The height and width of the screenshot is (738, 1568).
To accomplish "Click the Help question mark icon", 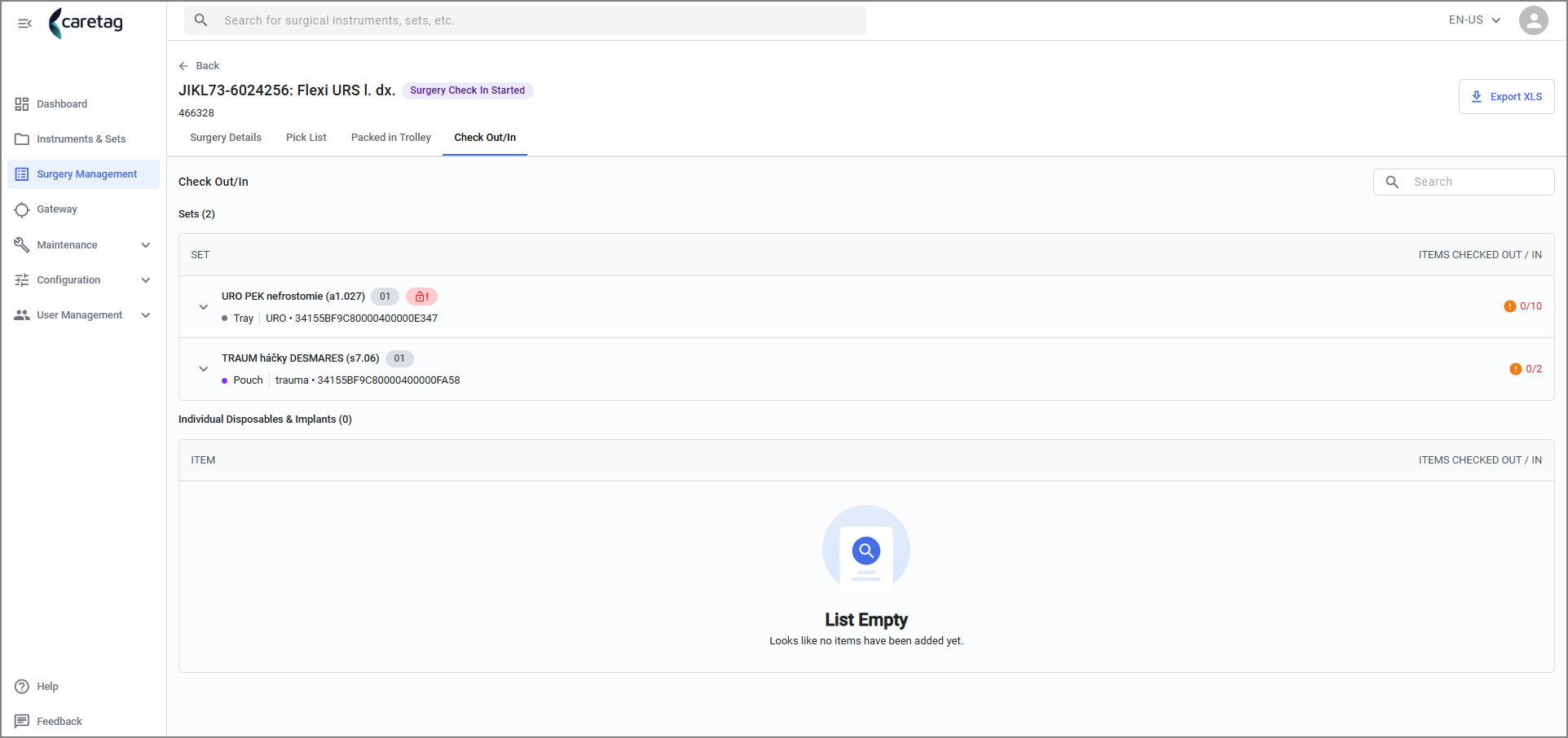I will 22,687.
